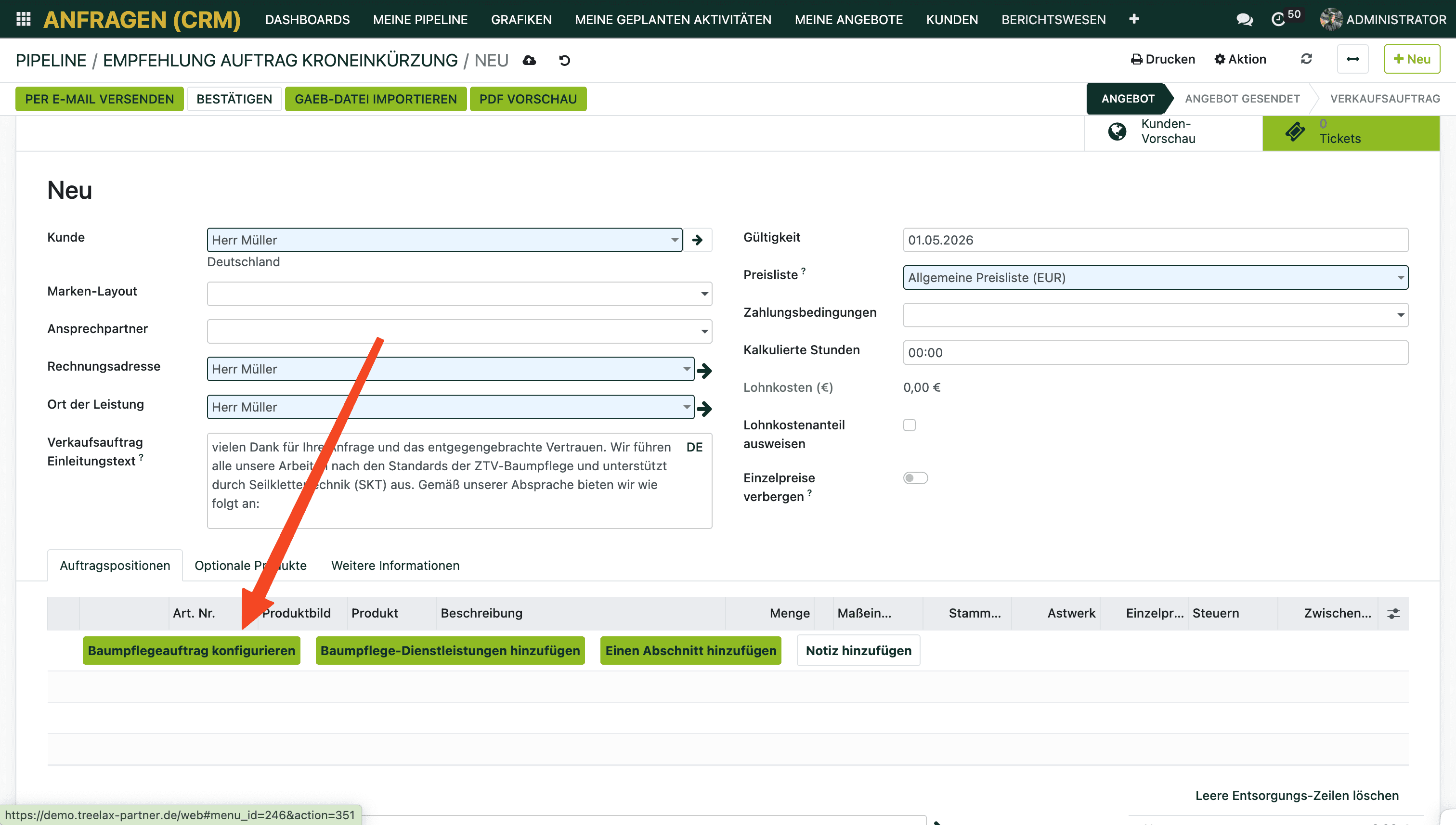Expand the Marken-Layout dropdown
The height and width of the screenshot is (825, 1456).
704,294
